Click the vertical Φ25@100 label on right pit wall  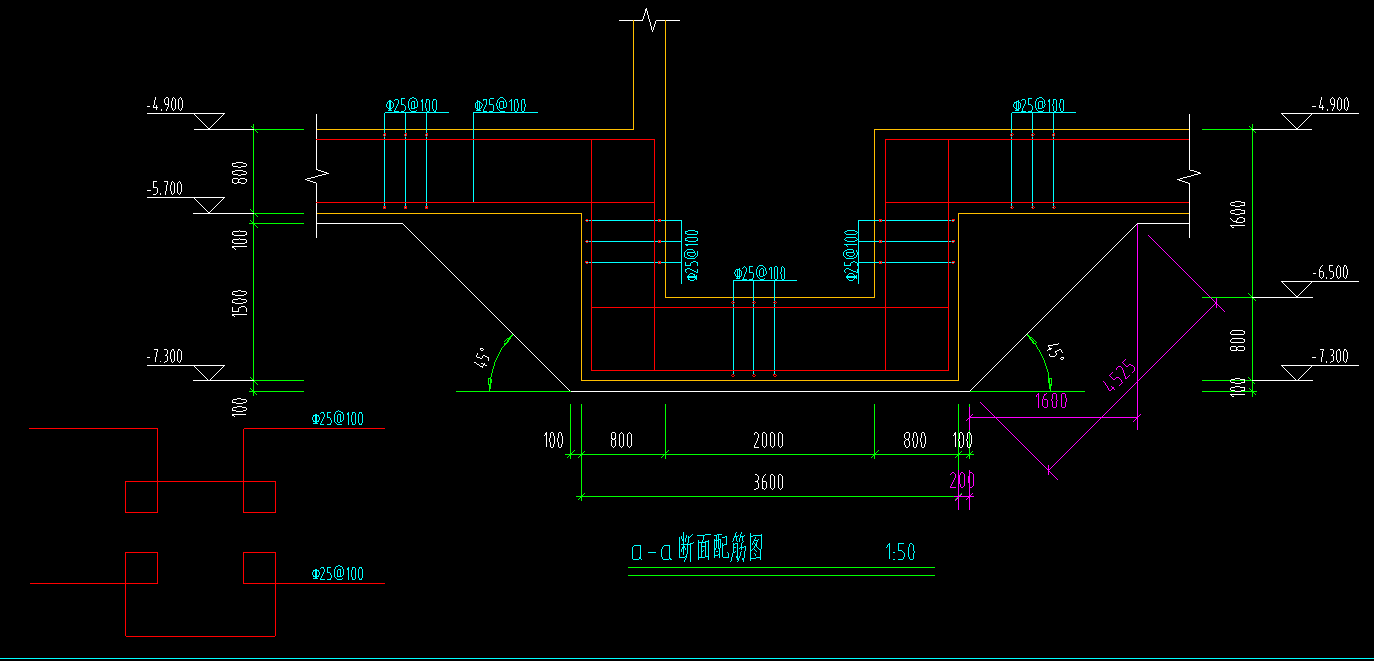(851, 256)
